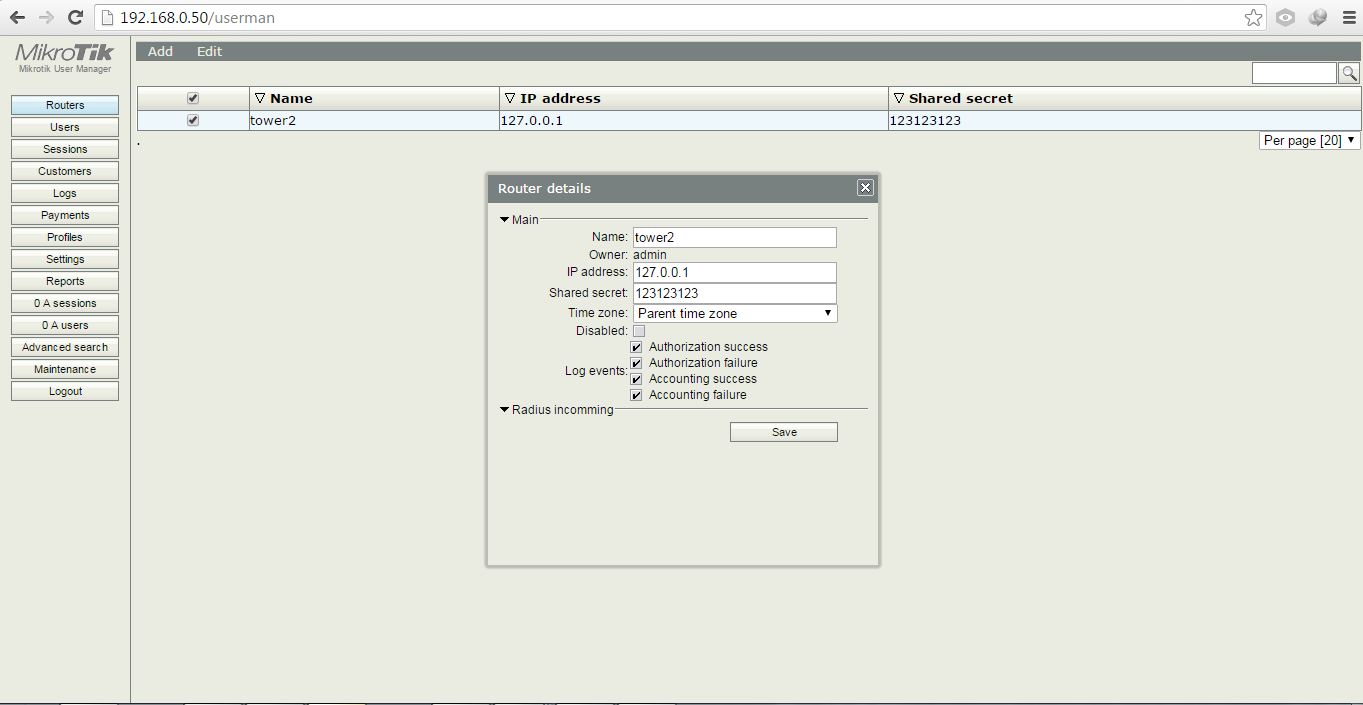Reload the page with refresh icon
1363x705 pixels.
75,17
